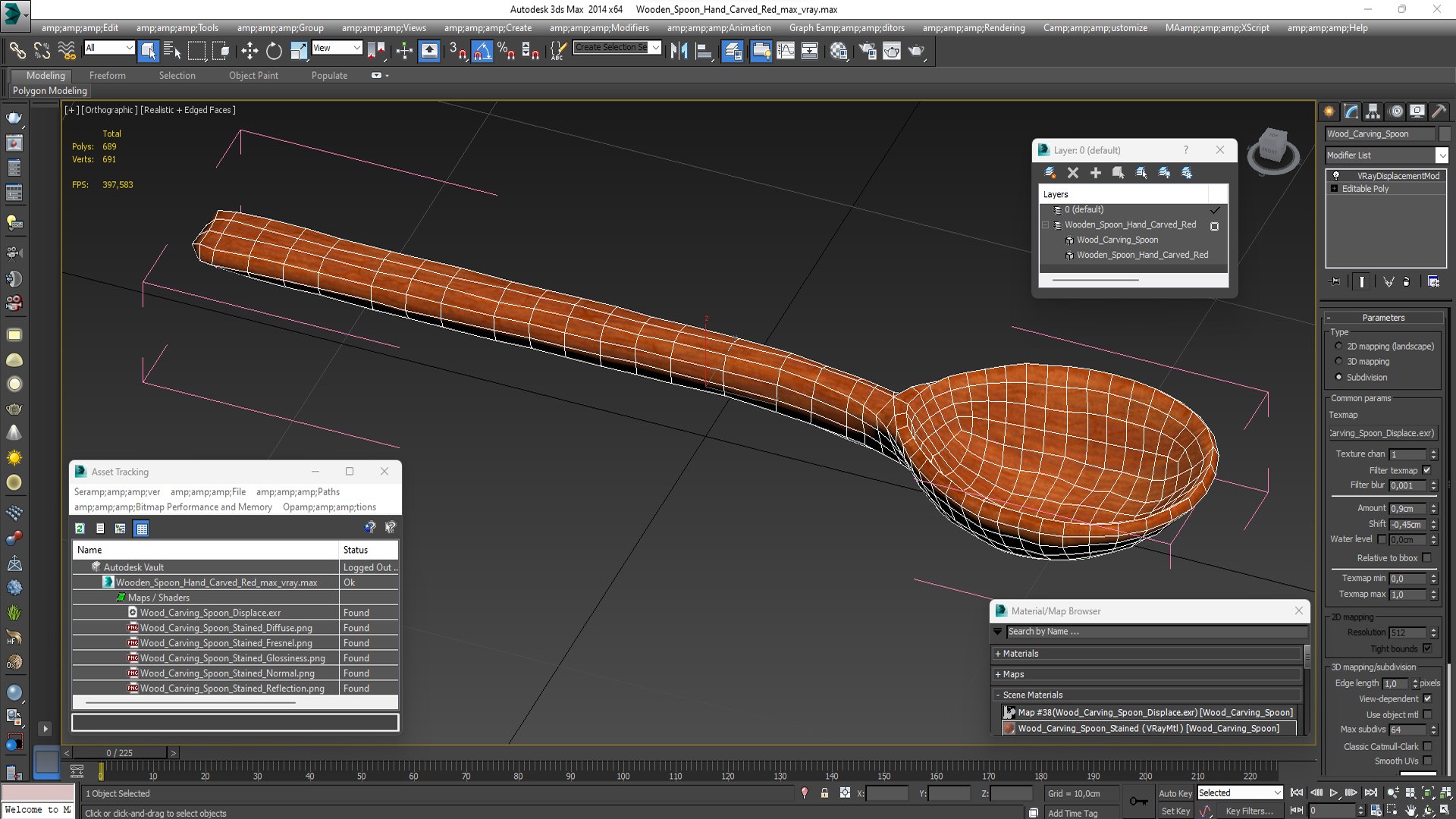Screen dimensions: 1456x819
Task: Select the 3D mapping radio option
Action: [1338, 362]
